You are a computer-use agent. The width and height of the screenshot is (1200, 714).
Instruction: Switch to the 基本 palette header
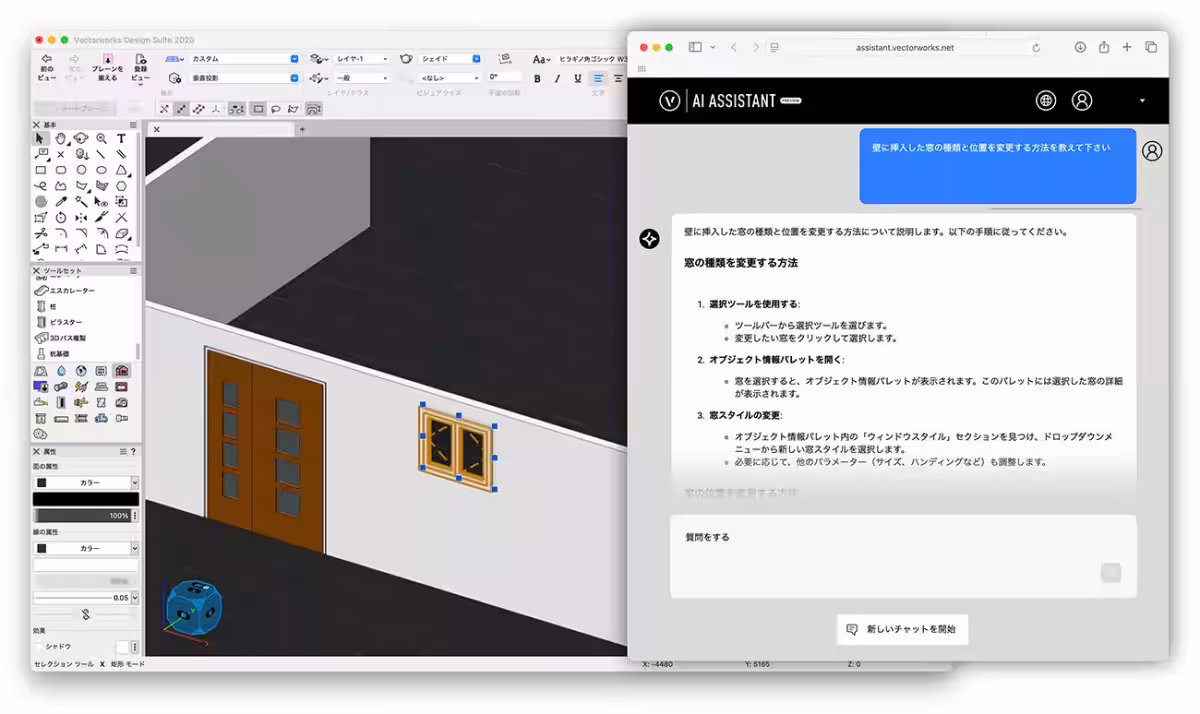click(x=48, y=124)
